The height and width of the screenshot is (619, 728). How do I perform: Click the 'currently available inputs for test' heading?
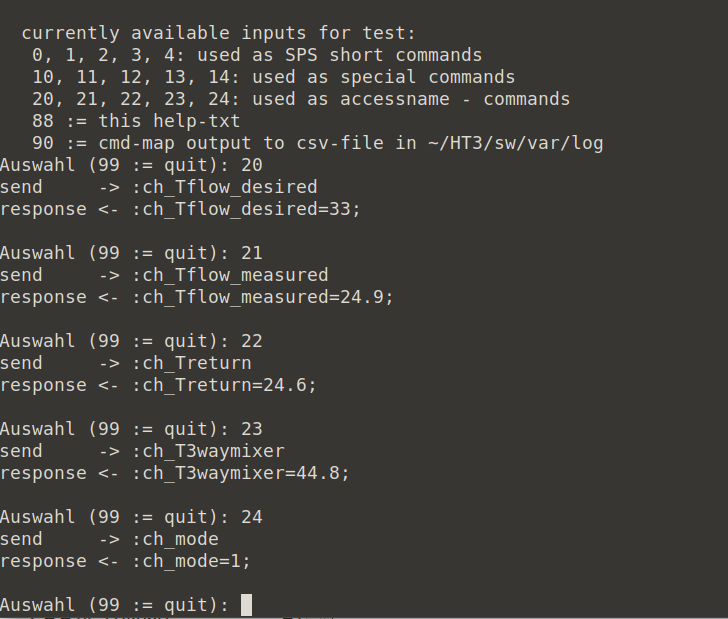pos(219,33)
